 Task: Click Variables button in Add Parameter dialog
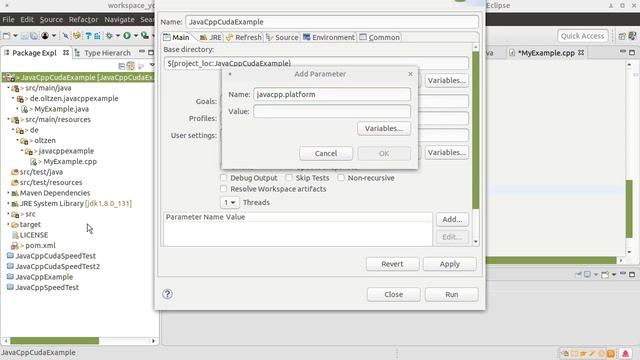click(x=384, y=128)
